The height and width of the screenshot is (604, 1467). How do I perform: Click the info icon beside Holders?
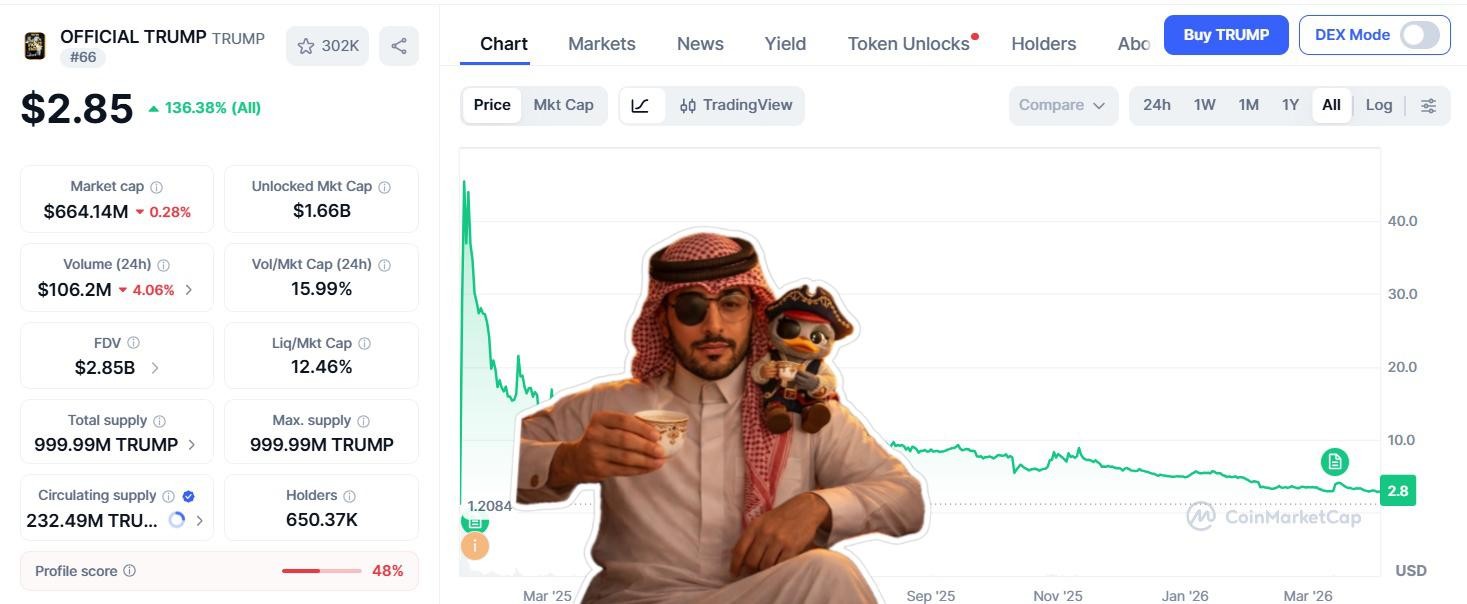[349, 496]
